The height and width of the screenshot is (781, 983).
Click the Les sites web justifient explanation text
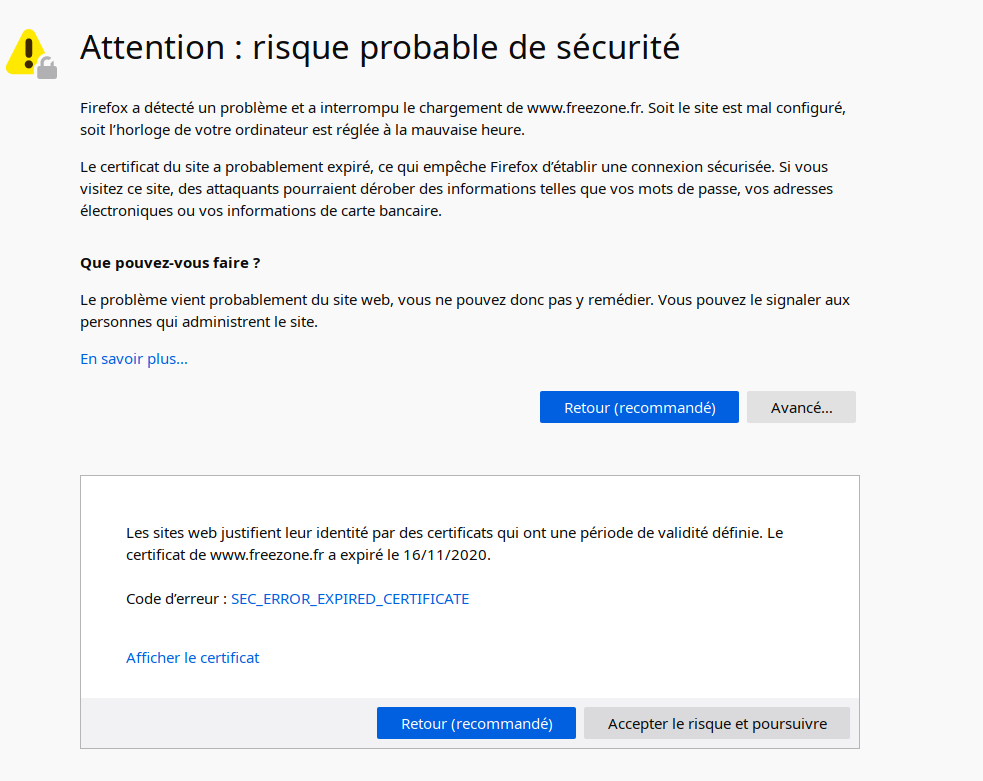pyautogui.click(x=455, y=543)
